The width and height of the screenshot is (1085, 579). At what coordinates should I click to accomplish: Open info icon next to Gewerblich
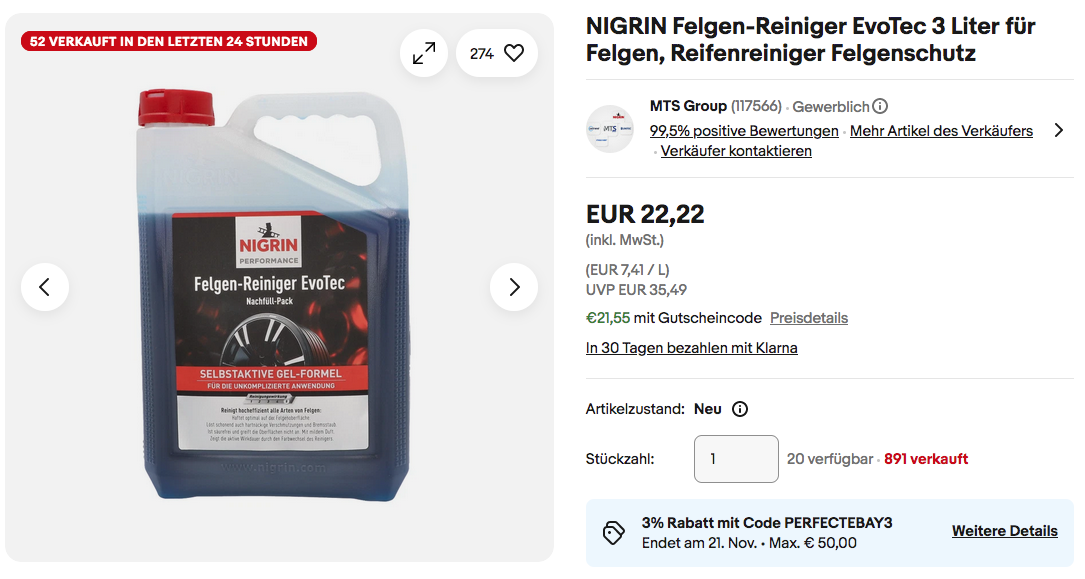[x=880, y=107]
